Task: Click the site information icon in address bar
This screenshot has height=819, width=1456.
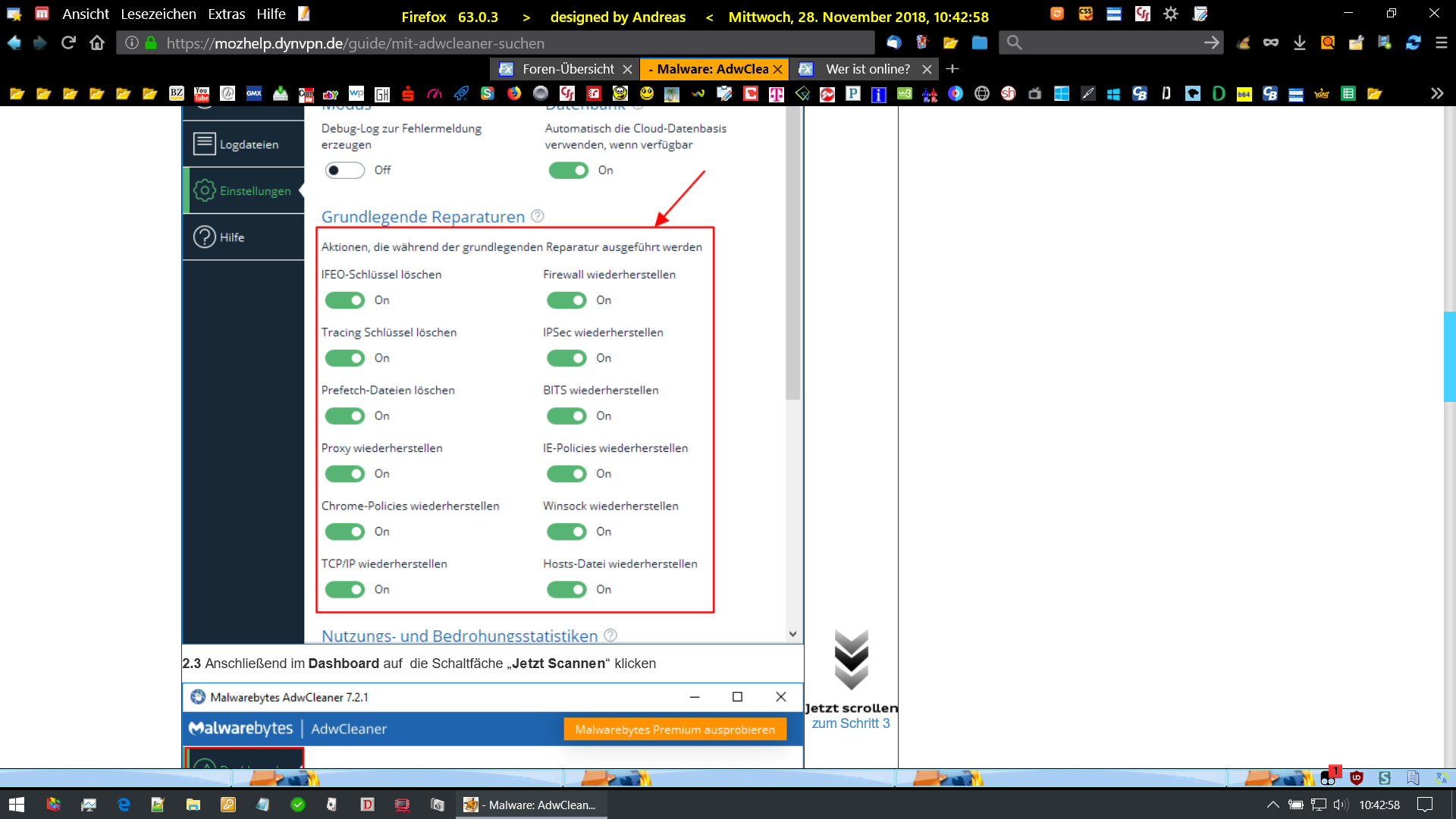Action: click(132, 43)
